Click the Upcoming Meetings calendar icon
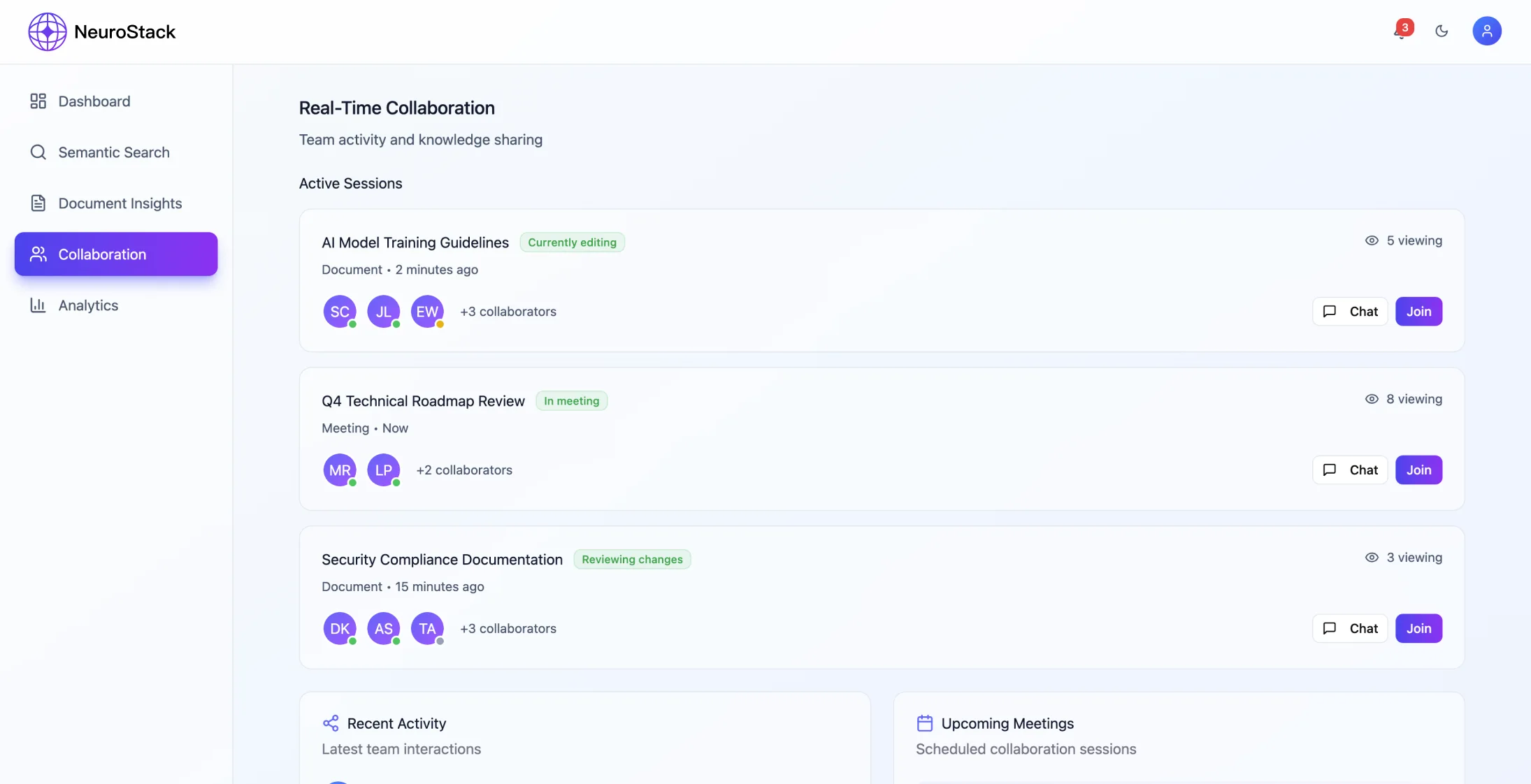The image size is (1531, 784). coord(924,723)
